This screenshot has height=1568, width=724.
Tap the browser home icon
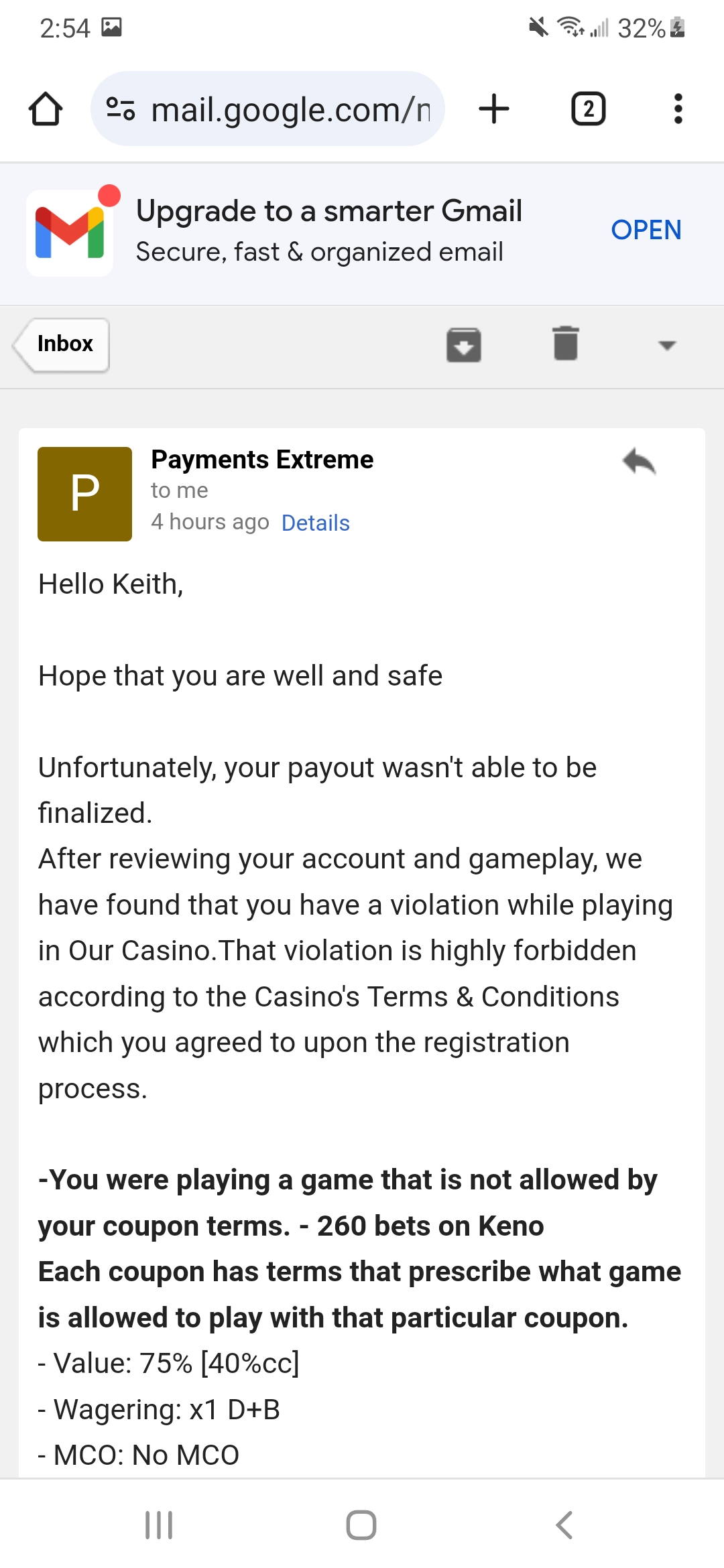point(46,109)
